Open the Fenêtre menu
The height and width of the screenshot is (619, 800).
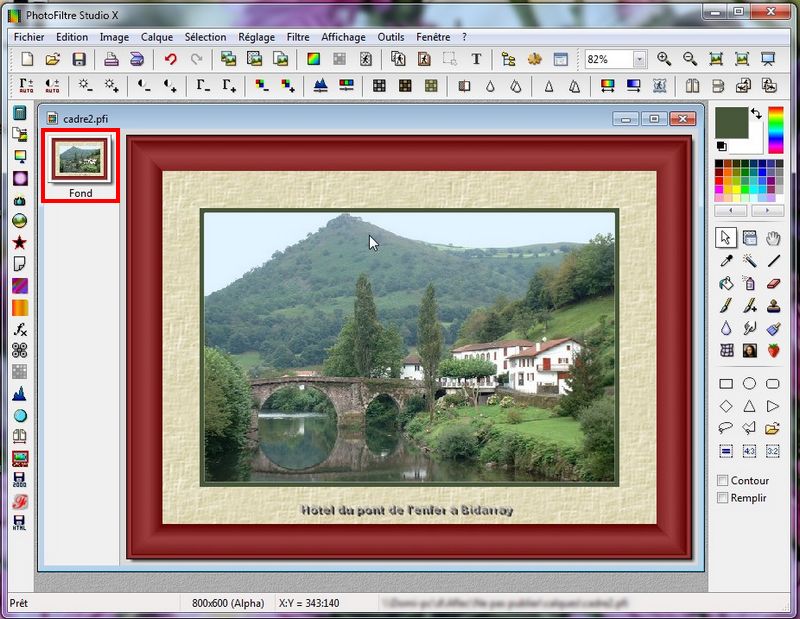pyautogui.click(x=433, y=37)
